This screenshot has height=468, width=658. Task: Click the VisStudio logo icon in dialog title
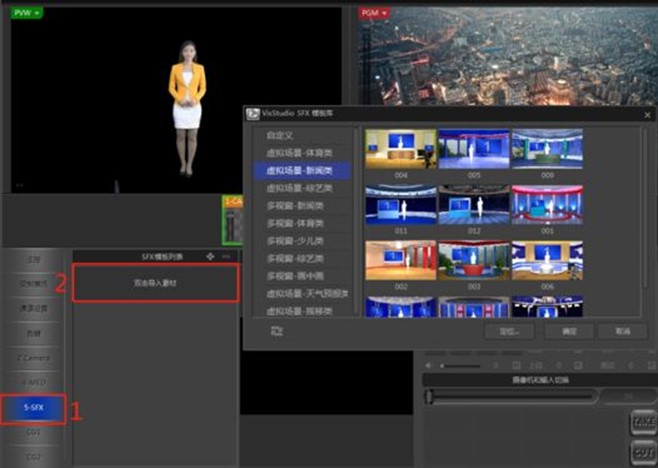click(254, 114)
